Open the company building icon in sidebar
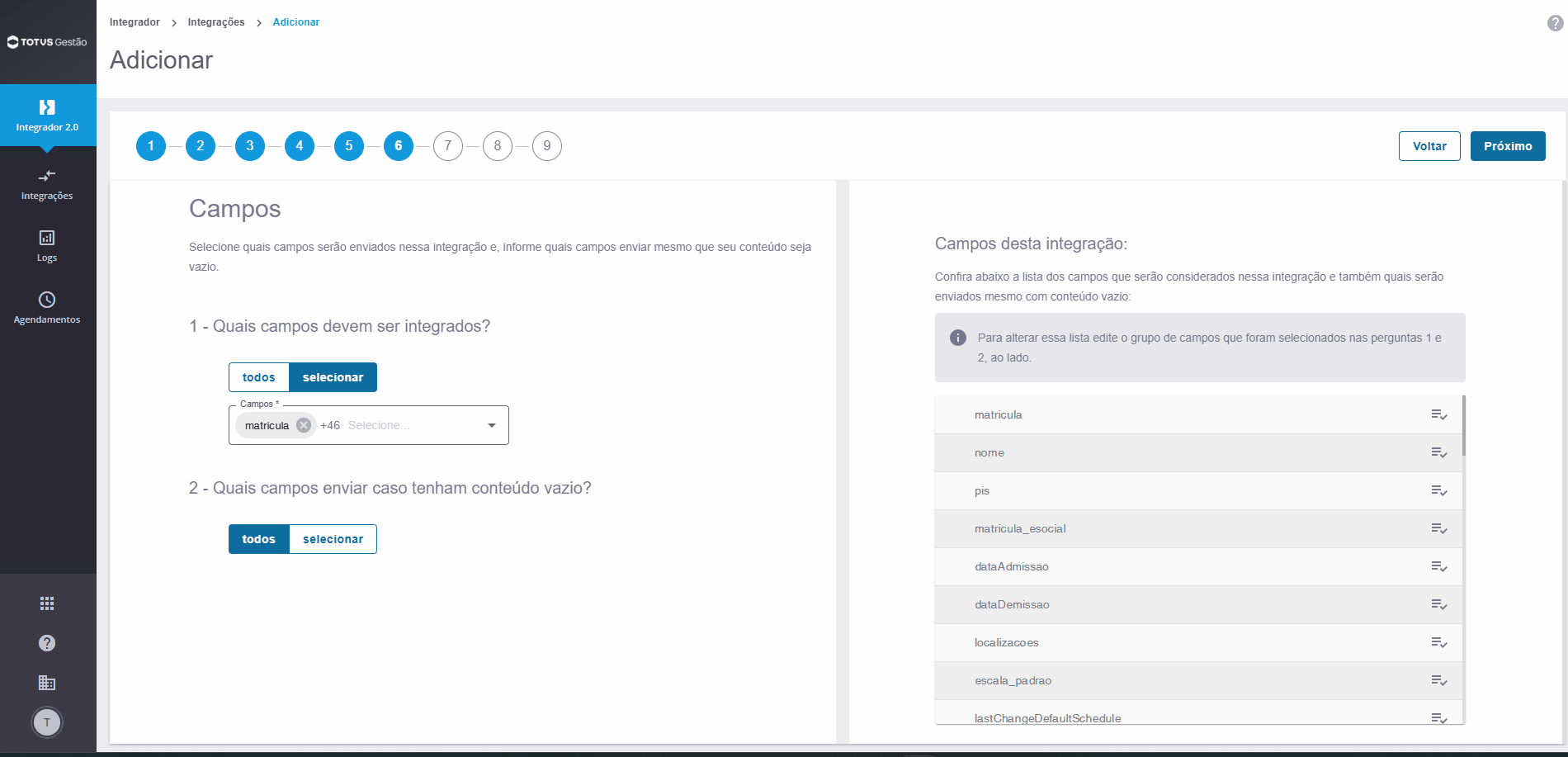Viewport: 1568px width, 757px height. (x=47, y=683)
